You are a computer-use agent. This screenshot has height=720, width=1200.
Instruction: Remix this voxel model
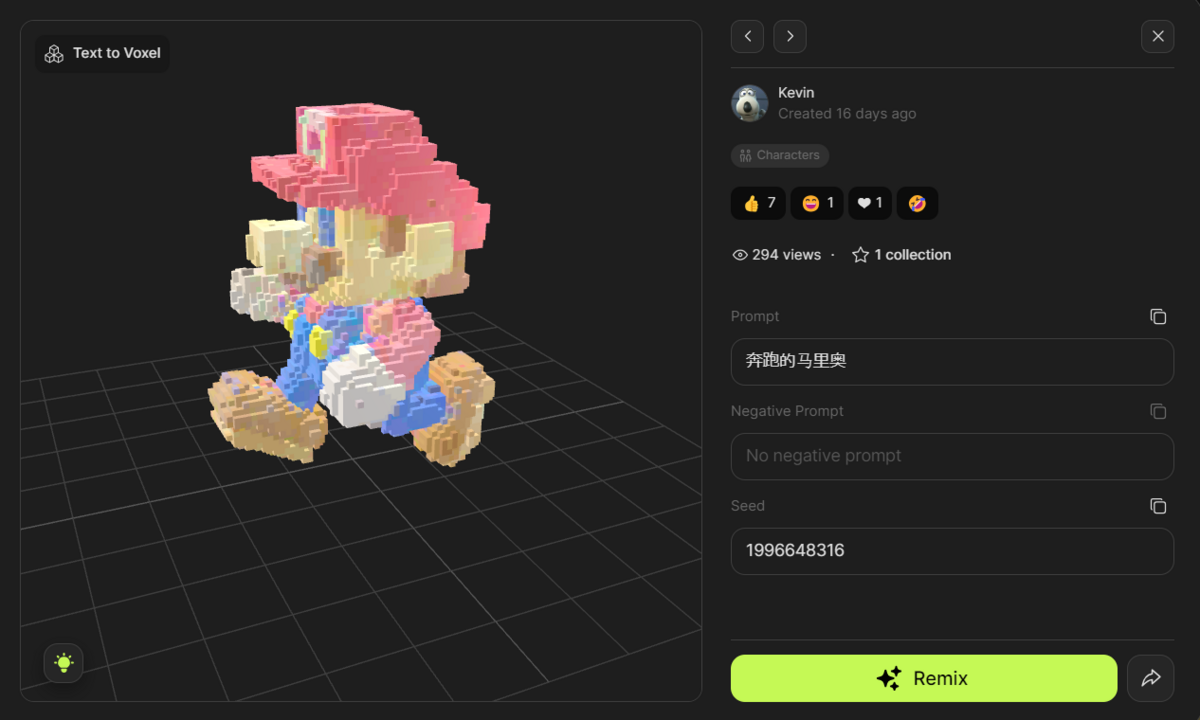click(x=924, y=678)
